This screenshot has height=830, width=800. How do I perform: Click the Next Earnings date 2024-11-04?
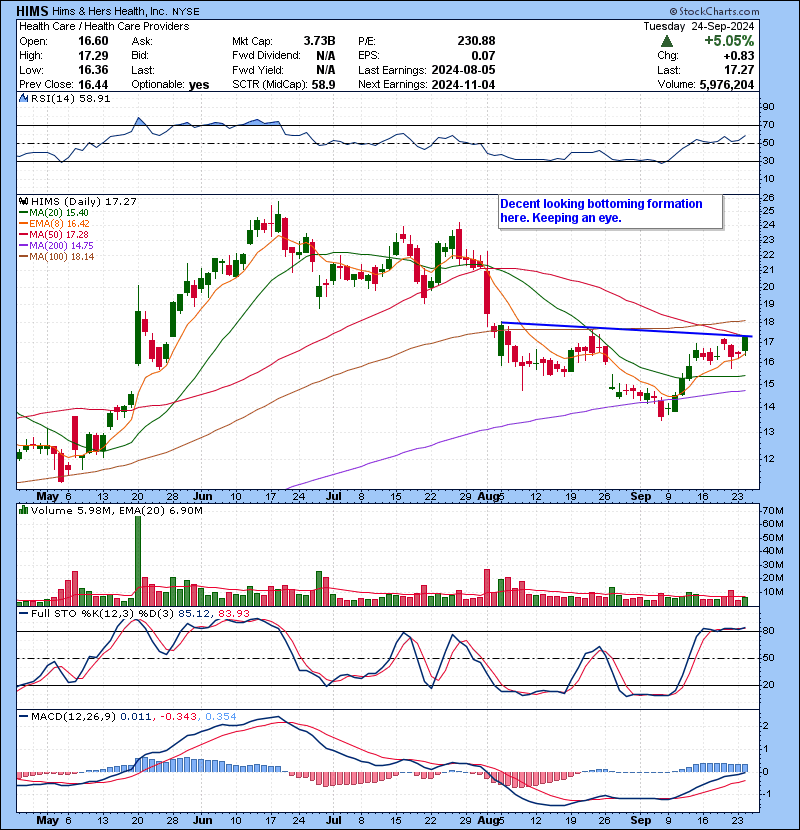pyautogui.click(x=463, y=85)
